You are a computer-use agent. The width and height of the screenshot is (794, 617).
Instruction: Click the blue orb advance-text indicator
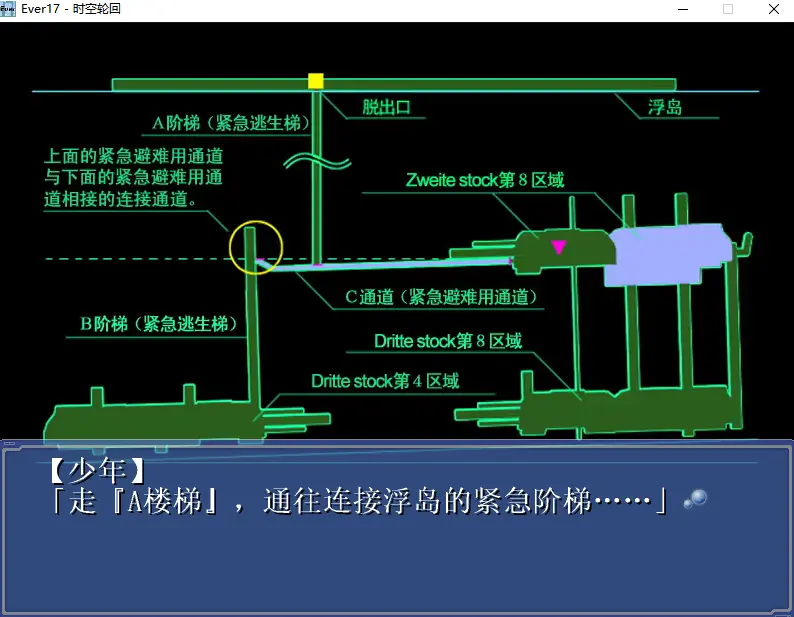pos(696,499)
